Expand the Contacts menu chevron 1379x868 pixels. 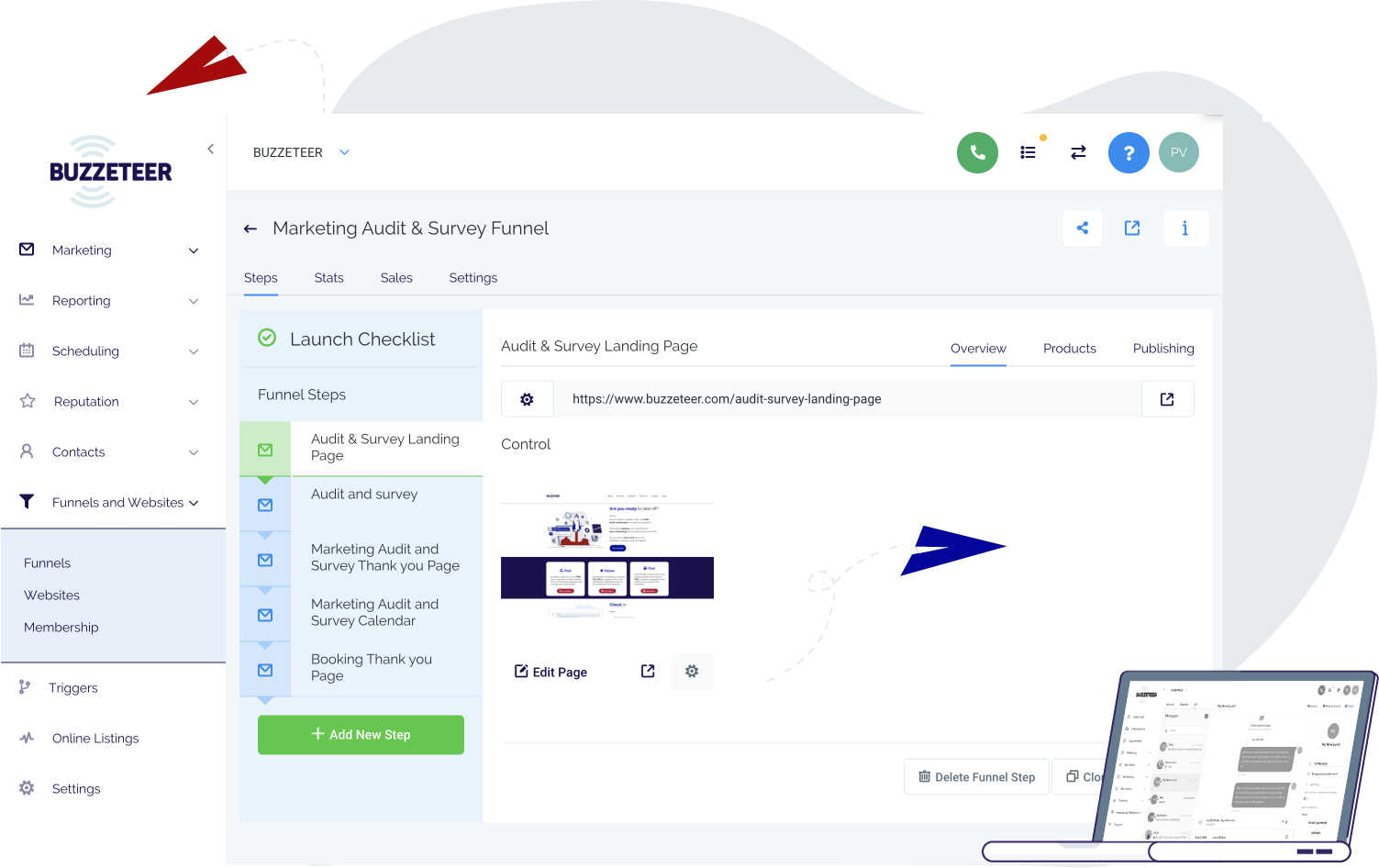point(194,452)
